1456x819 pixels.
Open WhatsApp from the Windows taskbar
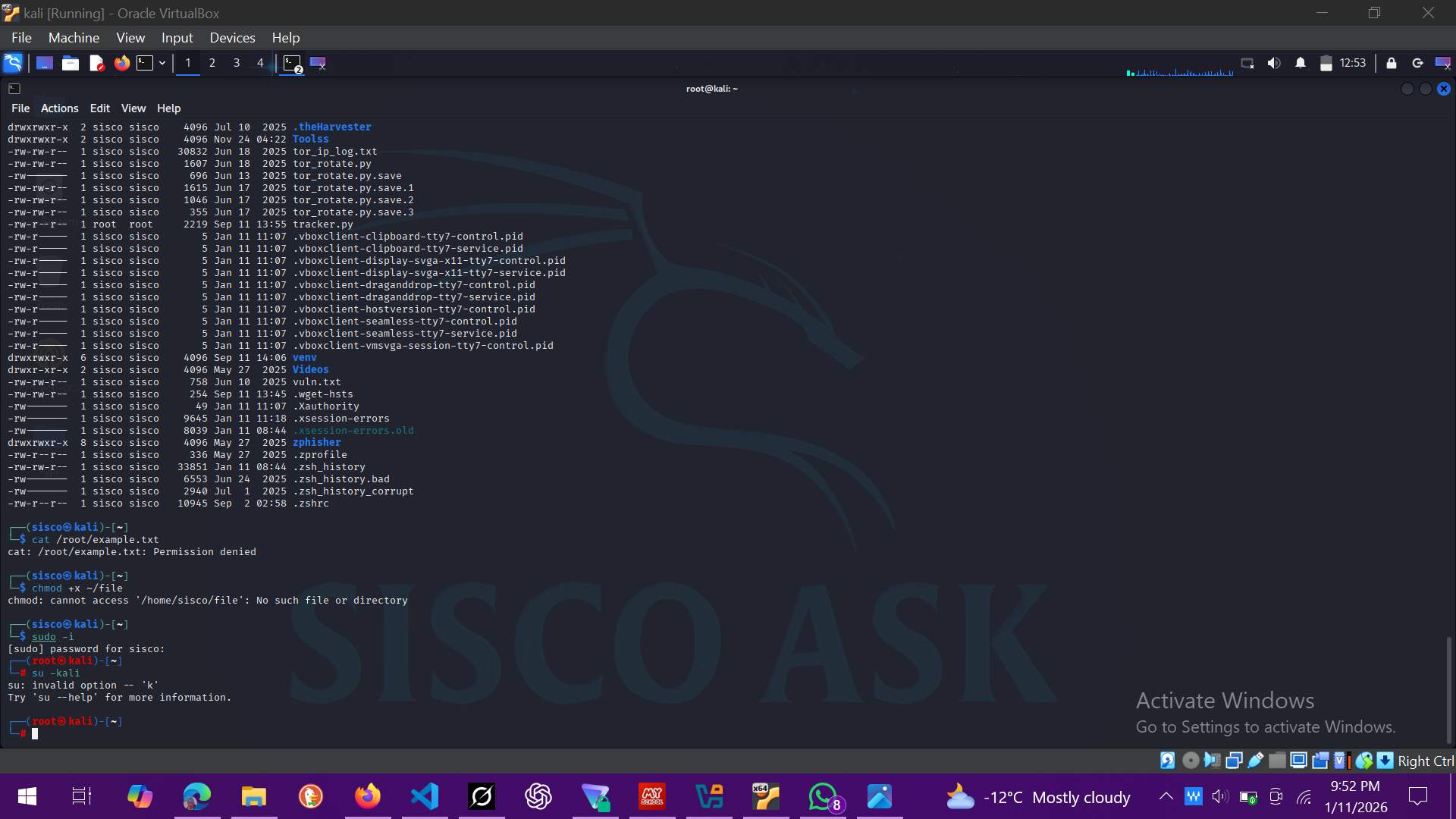pyautogui.click(x=824, y=796)
